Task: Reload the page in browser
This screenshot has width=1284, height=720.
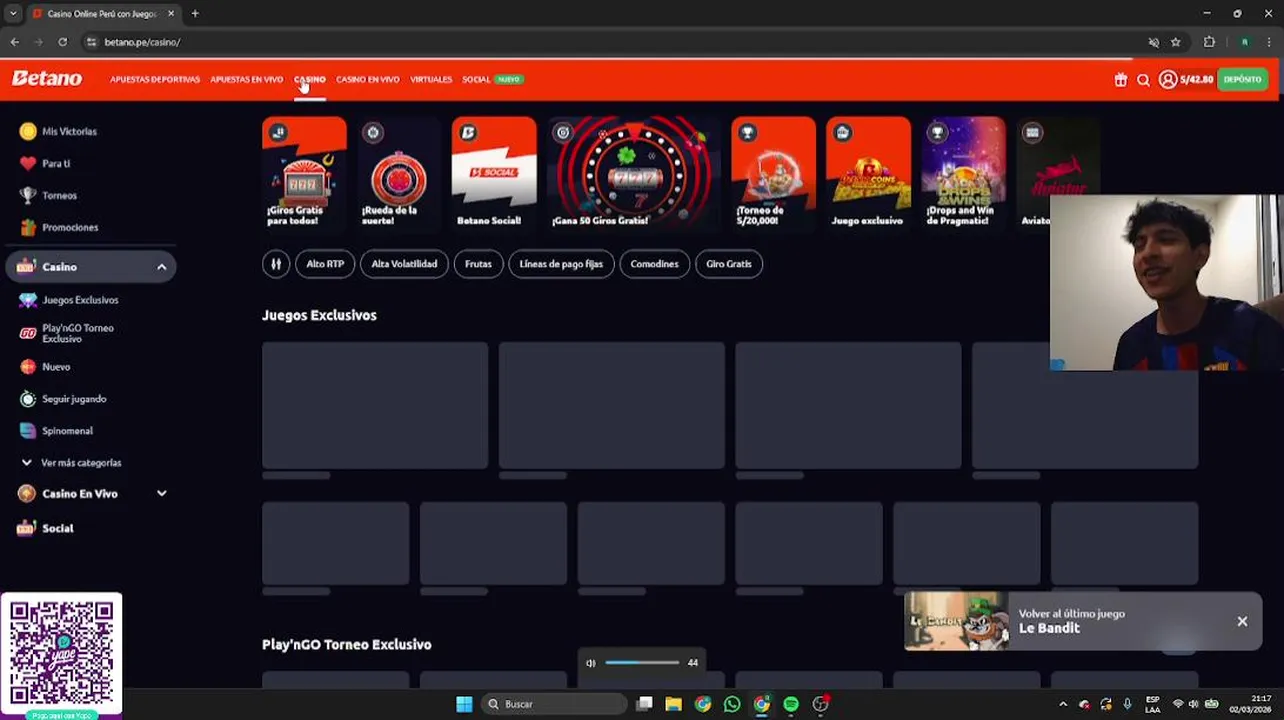Action: click(x=62, y=42)
